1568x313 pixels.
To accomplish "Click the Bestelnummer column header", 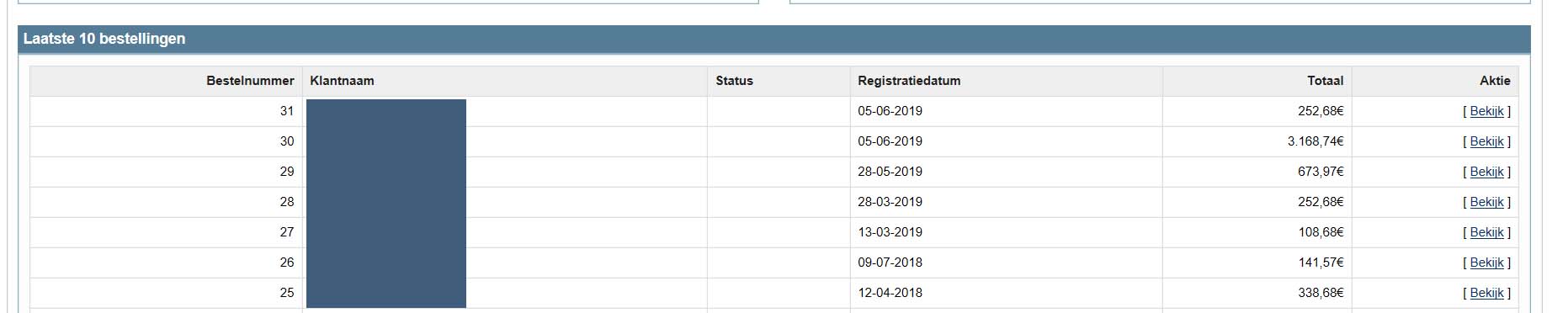I will click(250, 81).
